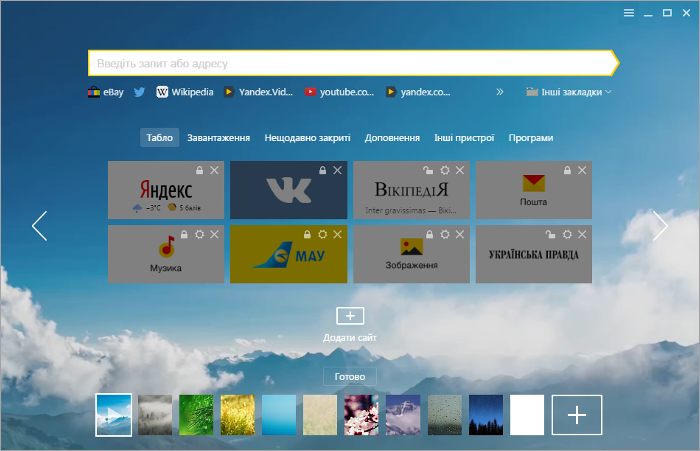Select the gray foggy forest background

point(155,415)
